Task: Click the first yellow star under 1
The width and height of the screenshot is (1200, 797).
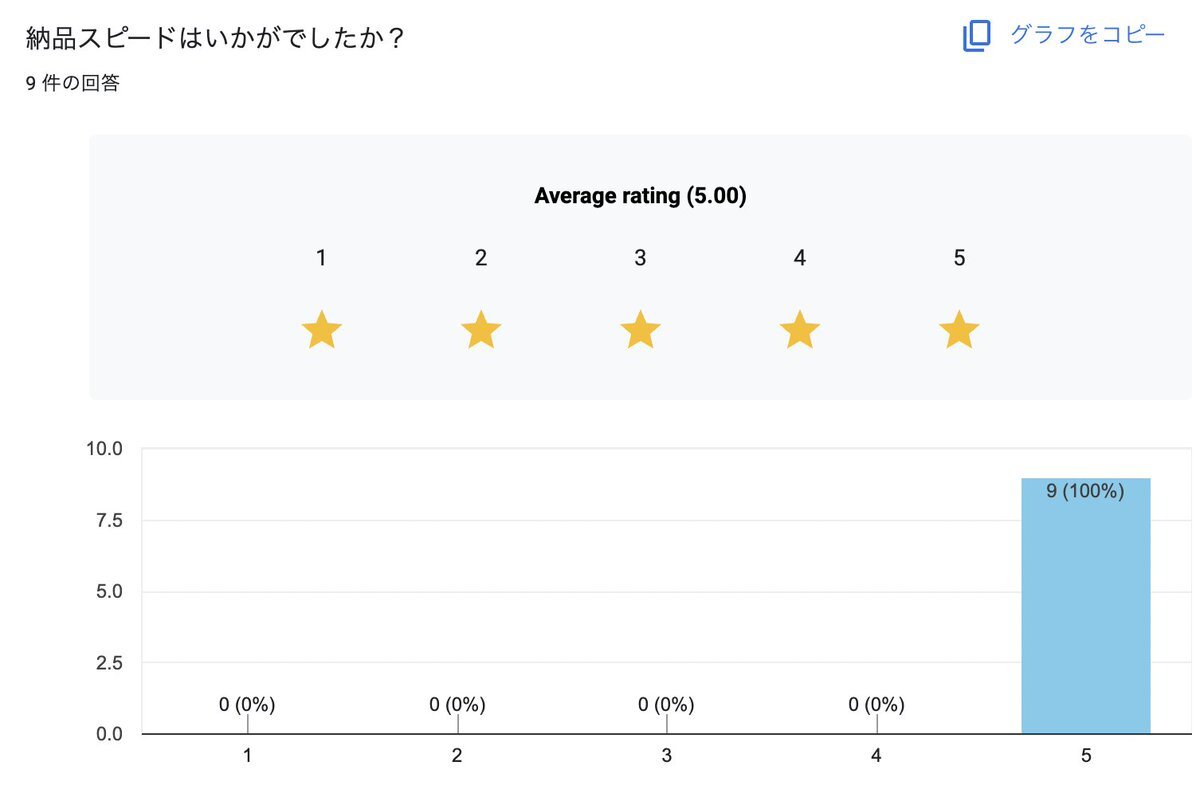Action: pyautogui.click(x=321, y=329)
